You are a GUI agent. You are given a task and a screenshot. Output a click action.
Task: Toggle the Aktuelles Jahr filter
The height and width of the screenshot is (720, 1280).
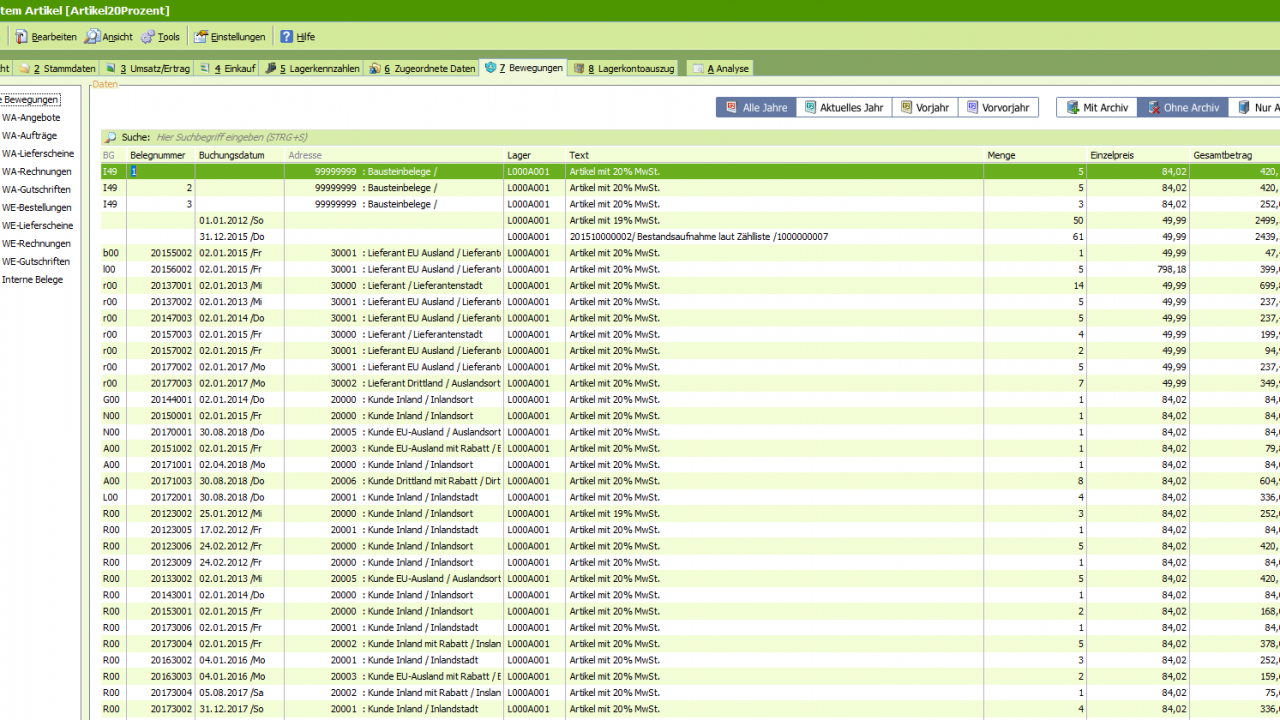coord(844,107)
